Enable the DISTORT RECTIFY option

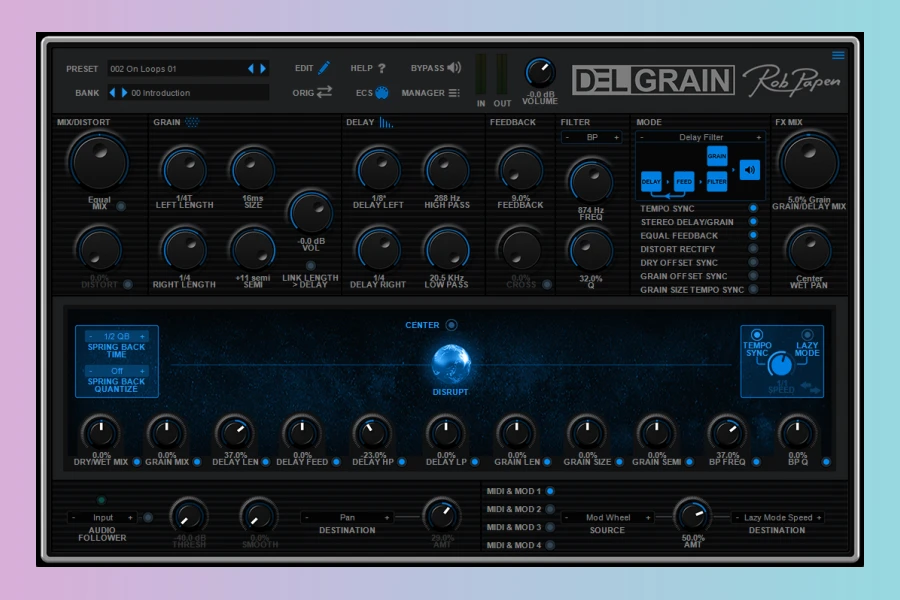tap(753, 249)
